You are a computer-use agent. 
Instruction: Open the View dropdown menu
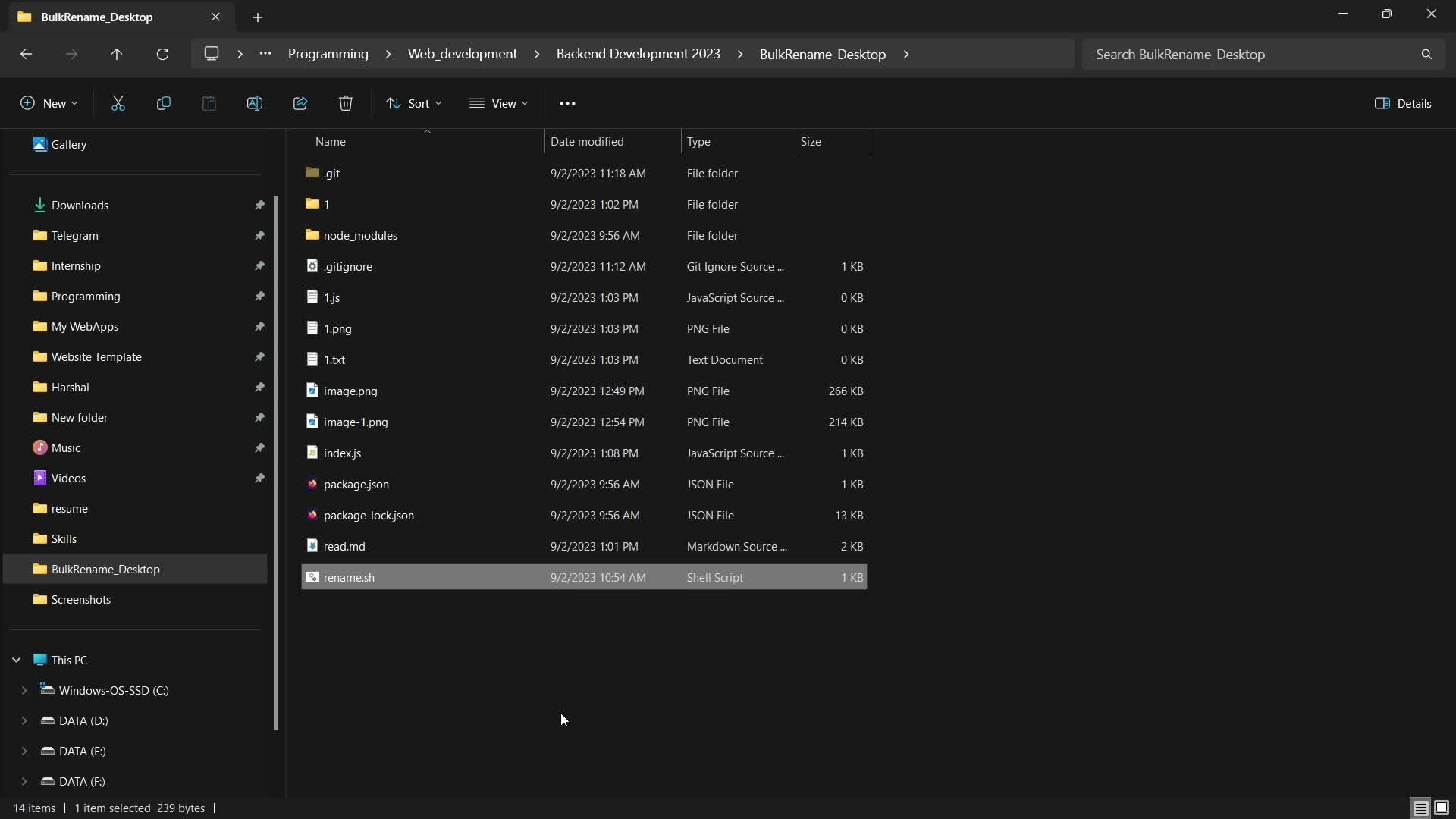(498, 103)
